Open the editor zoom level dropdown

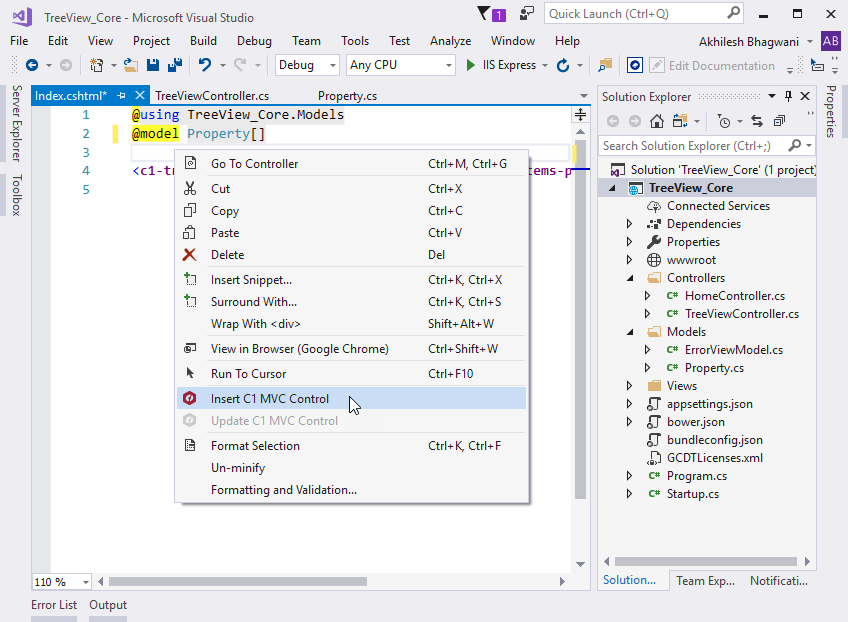[x=85, y=582]
